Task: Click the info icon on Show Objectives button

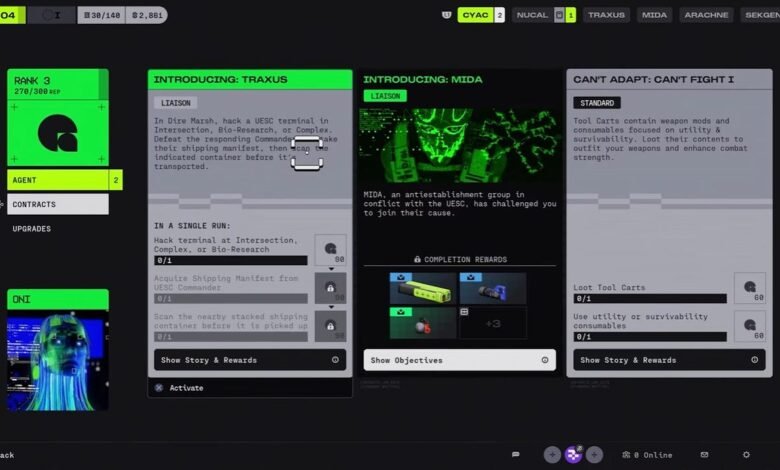Action: coord(545,360)
